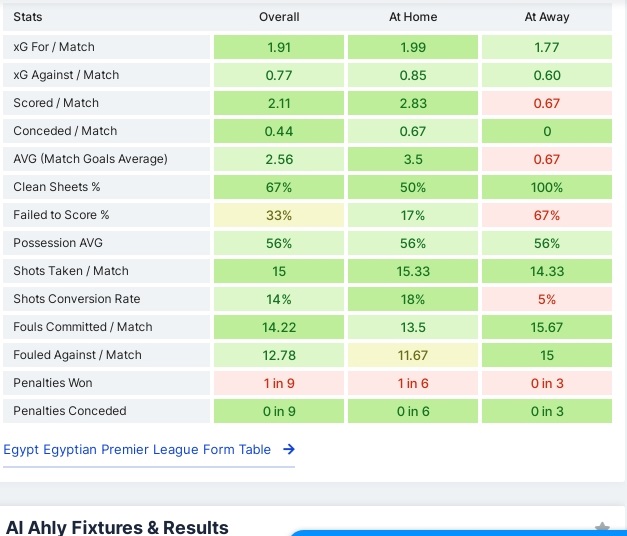Click the xG For / Match row label
This screenshot has height=536, width=627.
coord(54,47)
